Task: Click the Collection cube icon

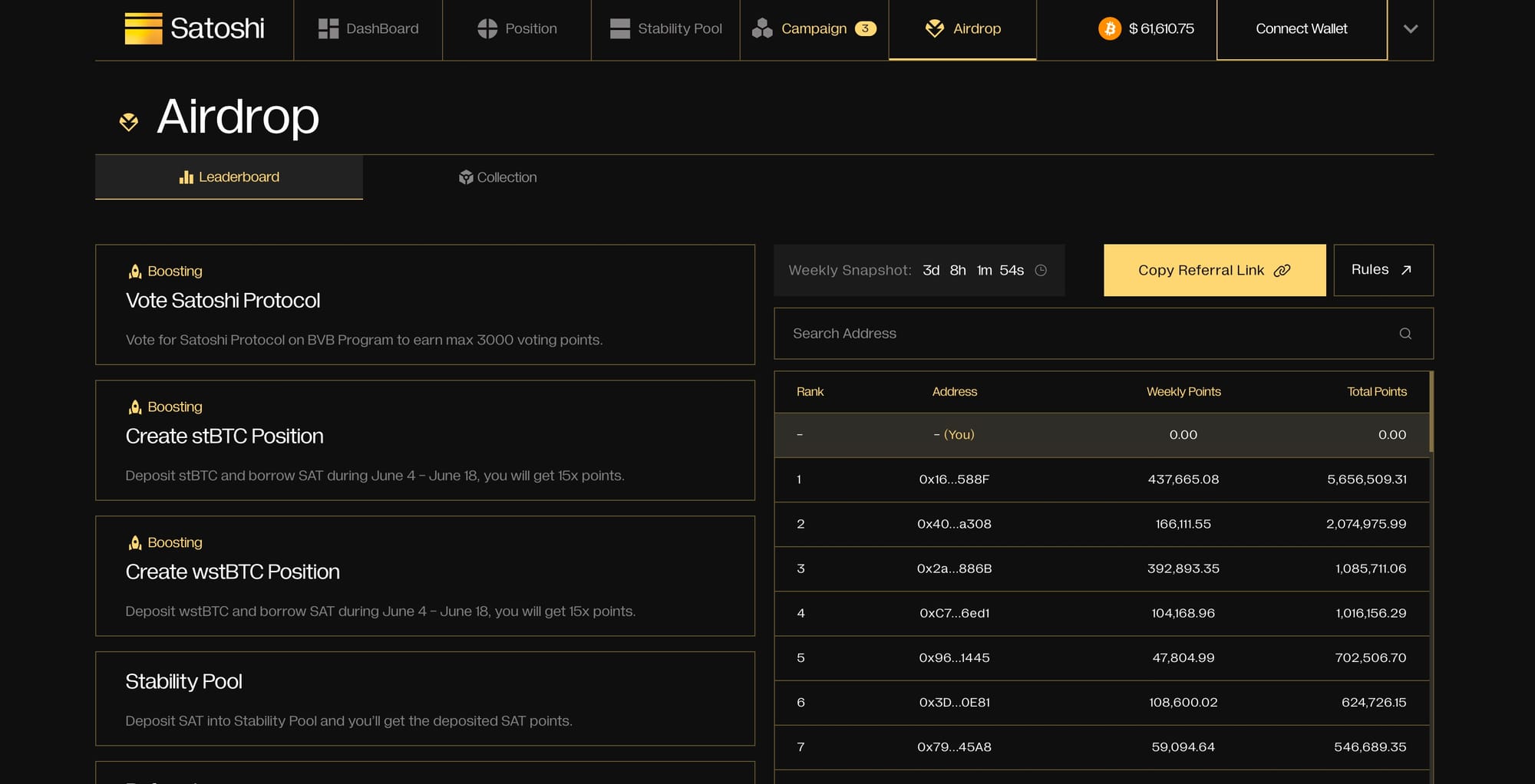Action: (x=466, y=177)
